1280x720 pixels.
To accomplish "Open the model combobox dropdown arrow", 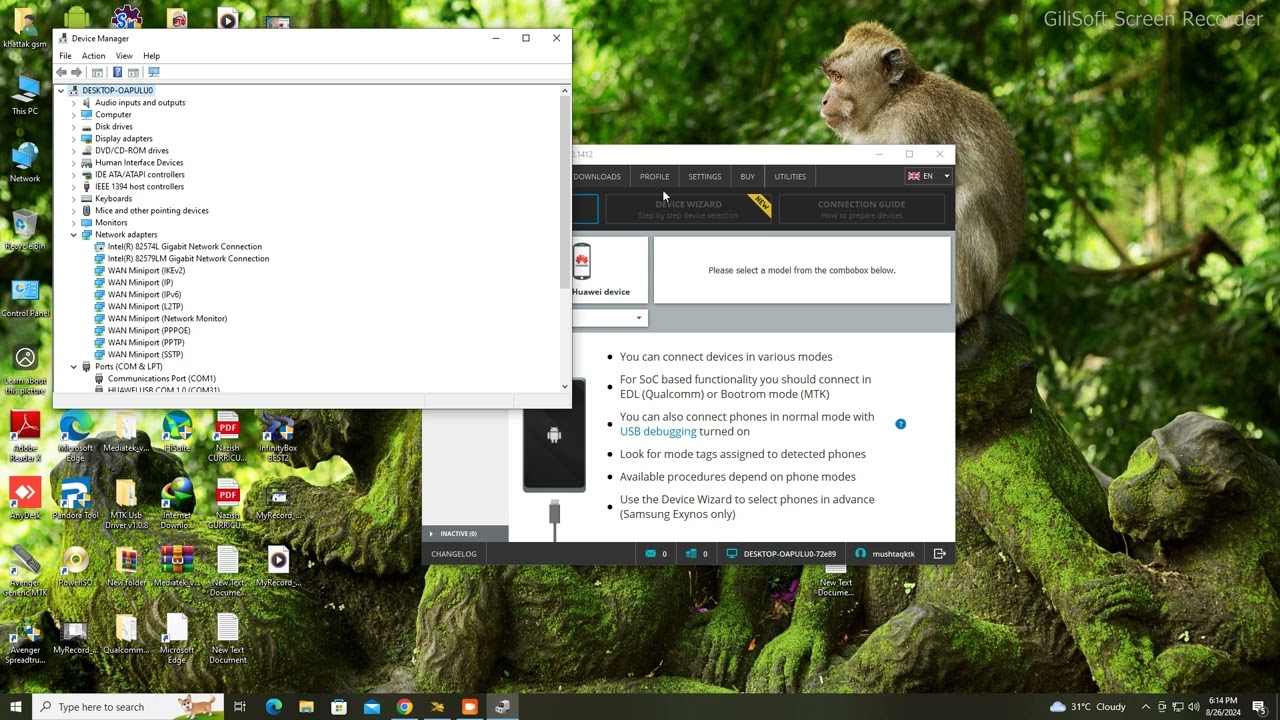I will coord(638,318).
